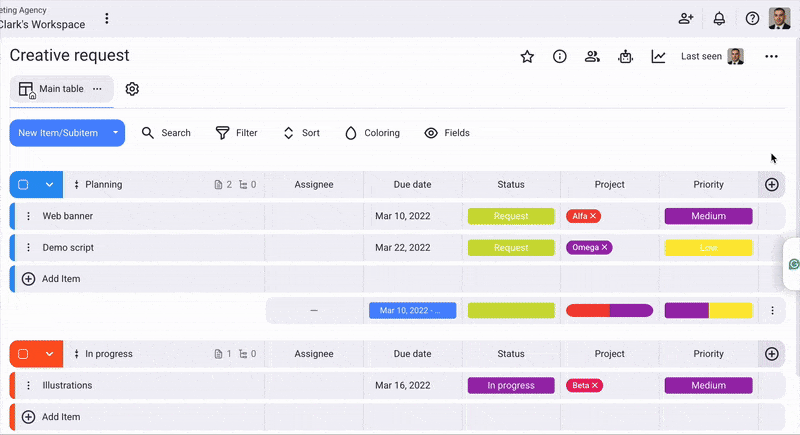Open the Sort option

click(301, 133)
